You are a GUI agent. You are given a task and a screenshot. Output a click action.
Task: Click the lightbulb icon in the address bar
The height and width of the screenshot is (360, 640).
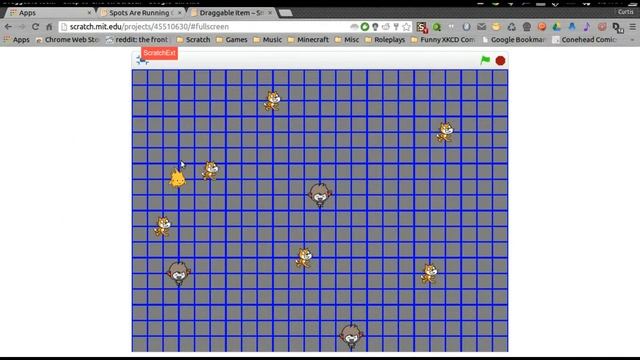[x=375, y=27]
